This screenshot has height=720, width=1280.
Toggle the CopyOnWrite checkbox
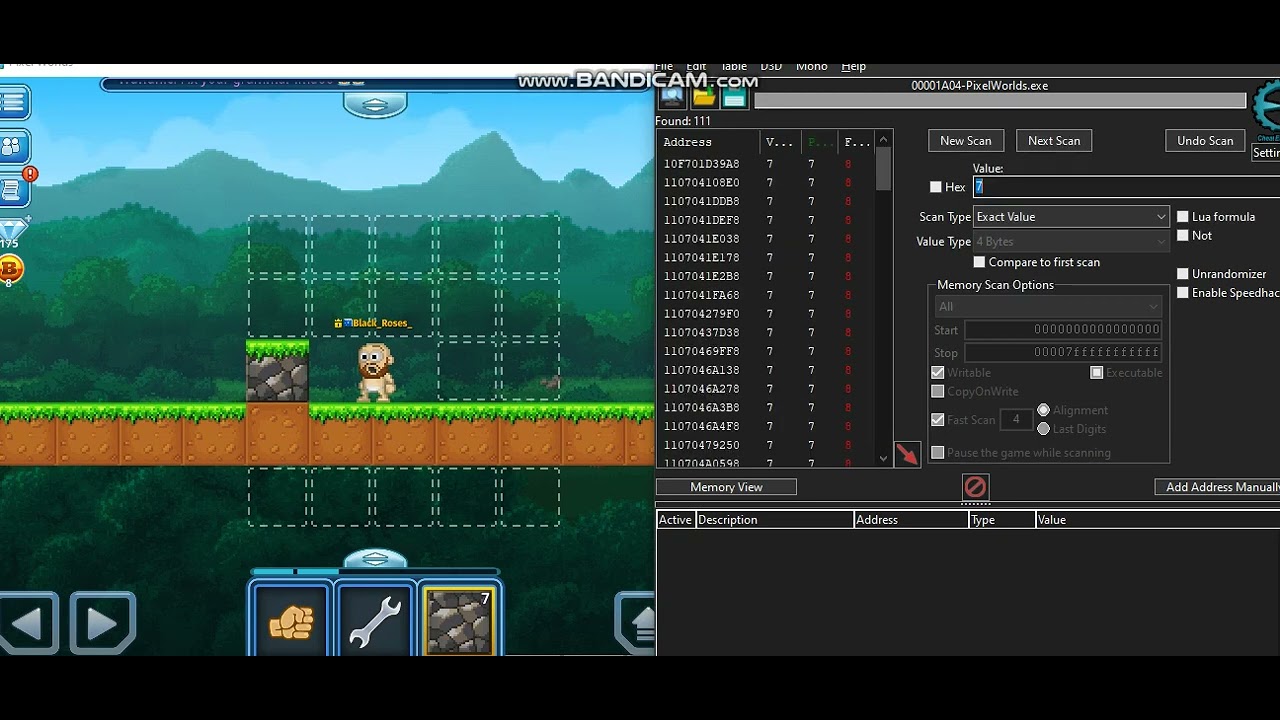[937, 392]
